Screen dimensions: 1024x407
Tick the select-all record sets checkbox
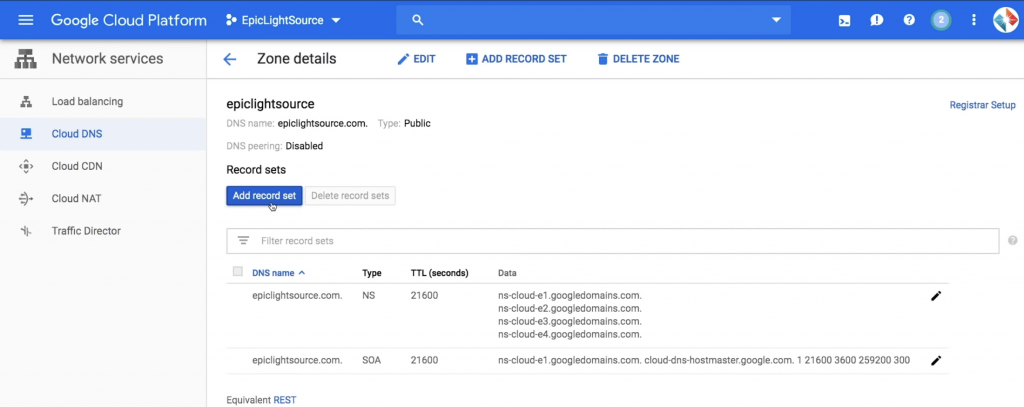pyautogui.click(x=238, y=272)
